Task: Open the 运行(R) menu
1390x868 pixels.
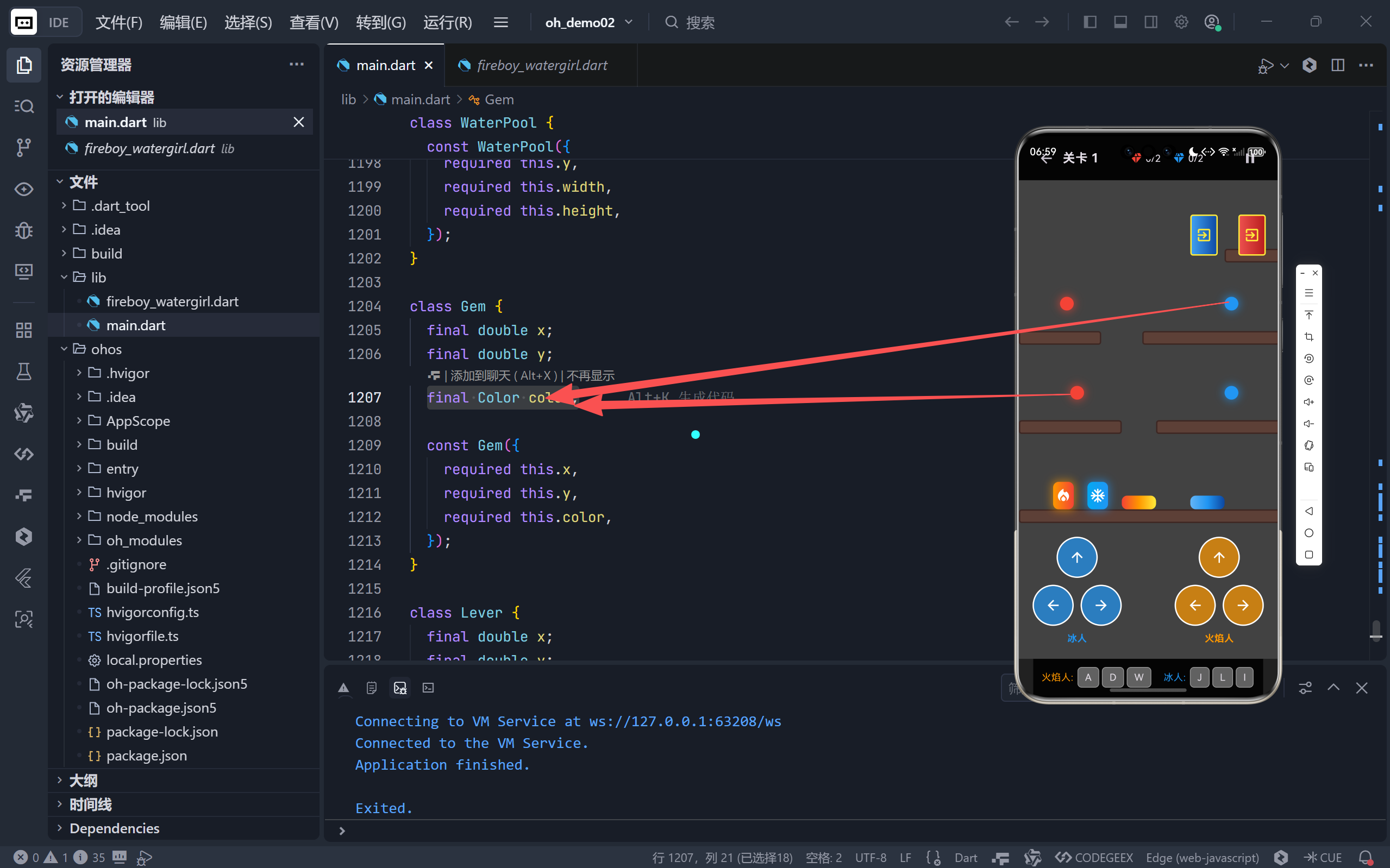Action: pyautogui.click(x=447, y=22)
